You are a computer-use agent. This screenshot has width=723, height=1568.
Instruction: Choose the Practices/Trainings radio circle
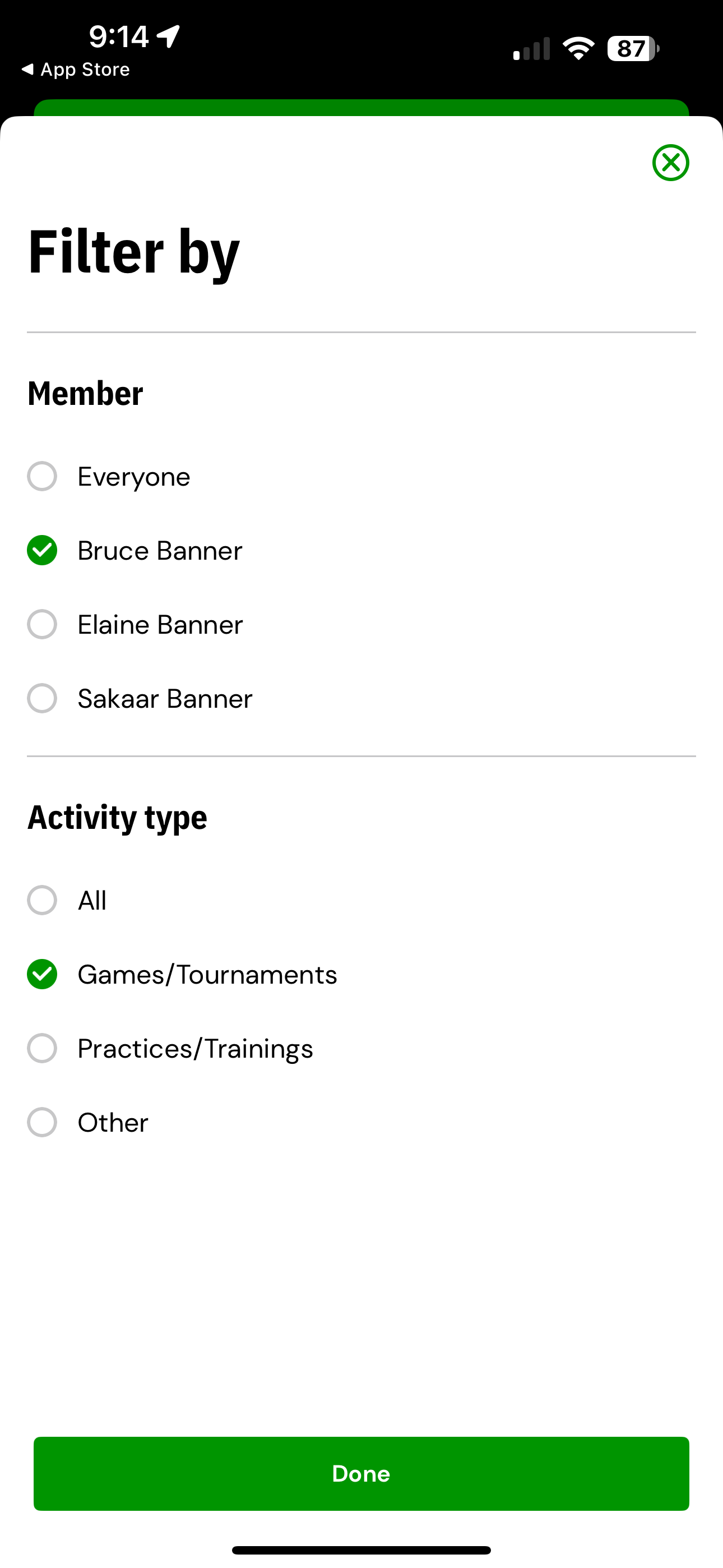coord(42,1048)
